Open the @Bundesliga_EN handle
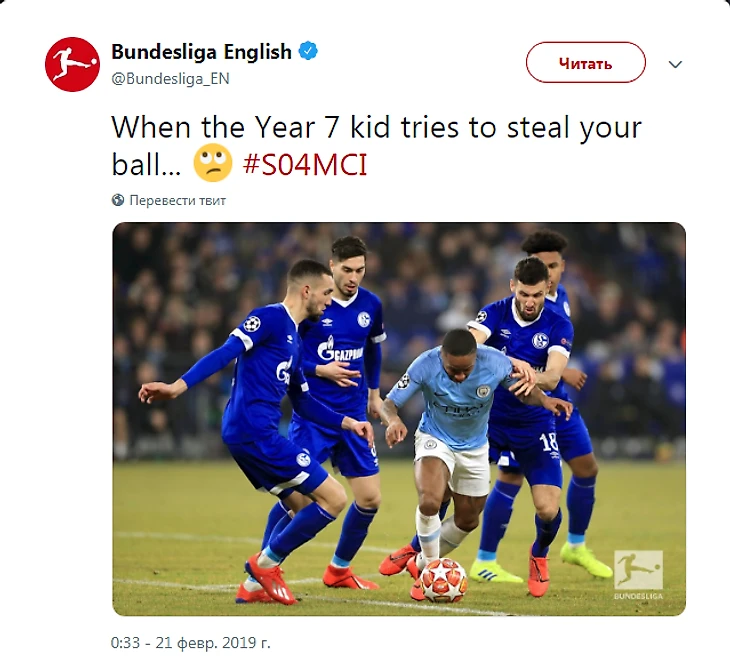Viewport: 730px width, 667px height. coord(170,79)
